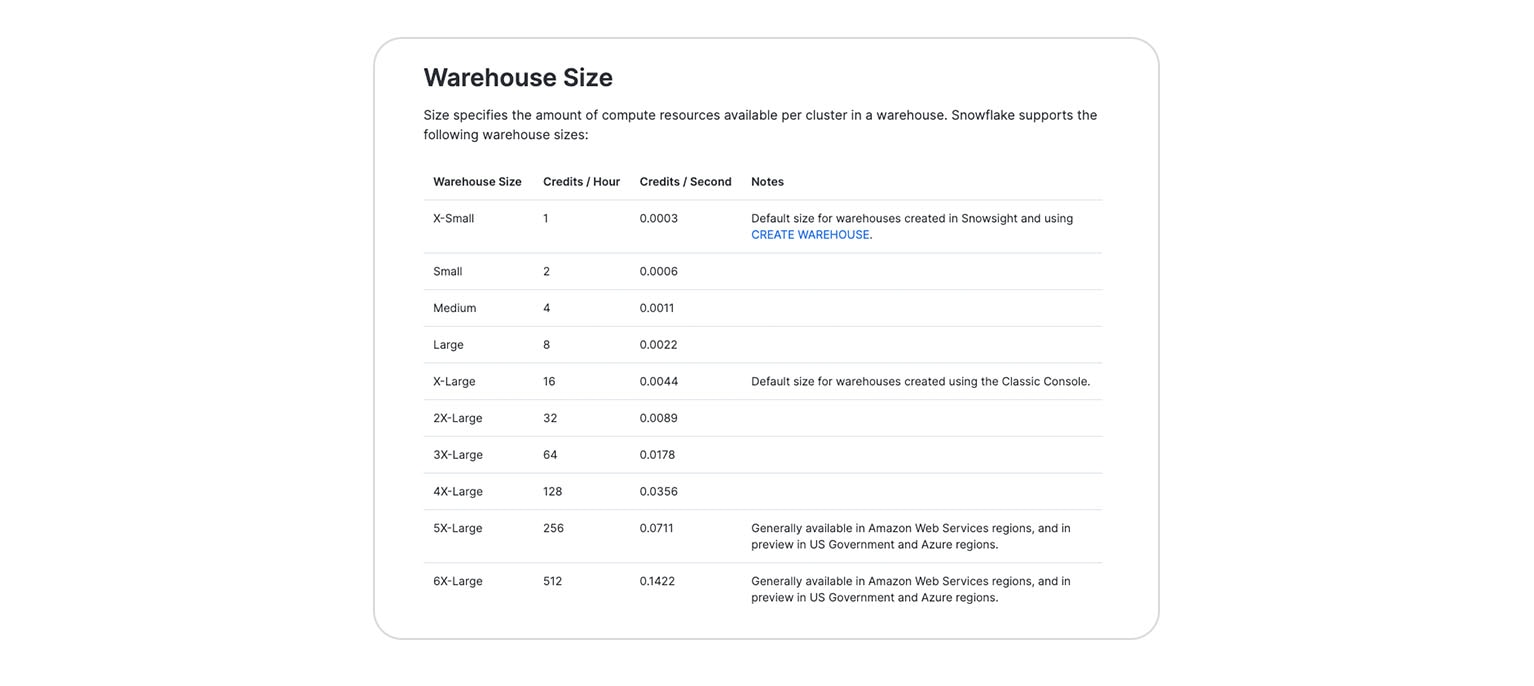Click the 4X-Large row label

tap(458, 491)
